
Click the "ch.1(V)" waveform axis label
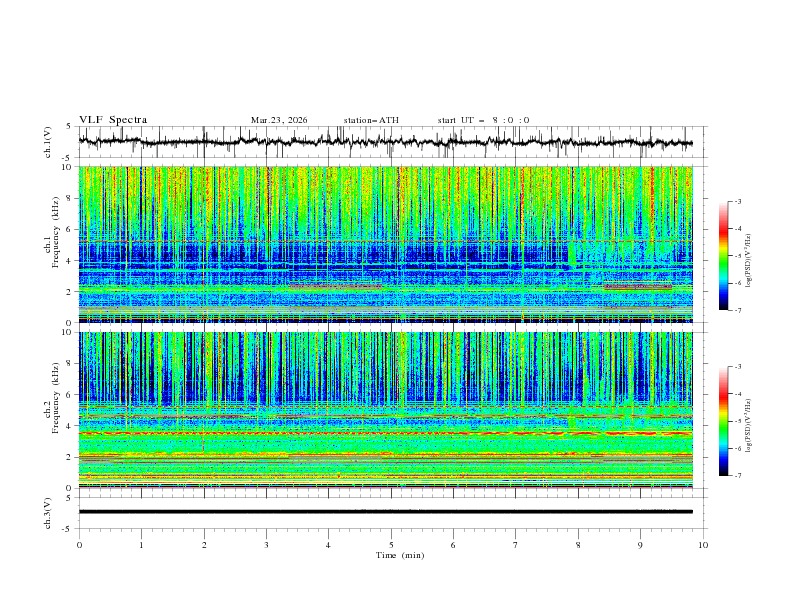click(48, 142)
